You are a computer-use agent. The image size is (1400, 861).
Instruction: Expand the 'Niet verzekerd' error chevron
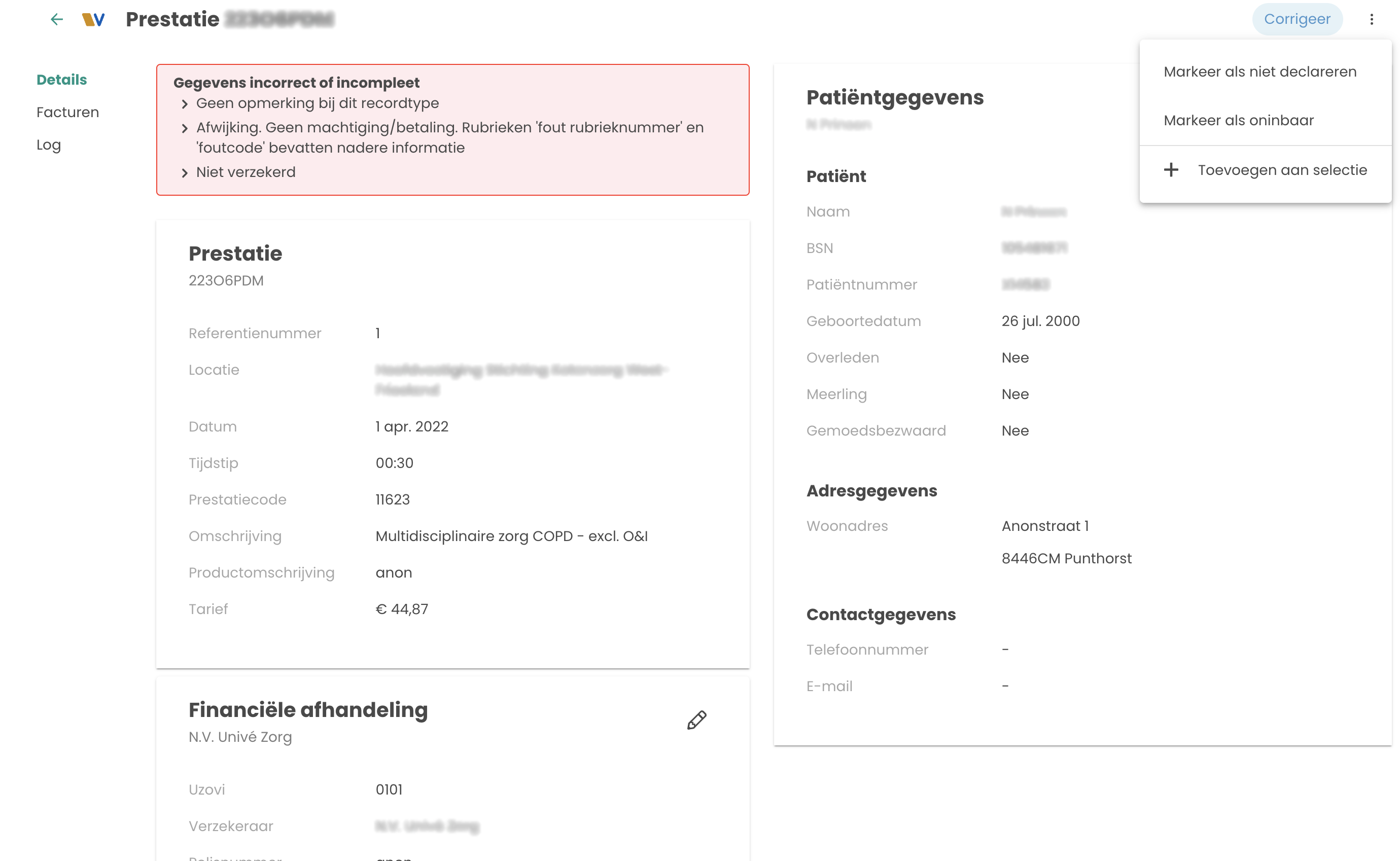click(185, 172)
